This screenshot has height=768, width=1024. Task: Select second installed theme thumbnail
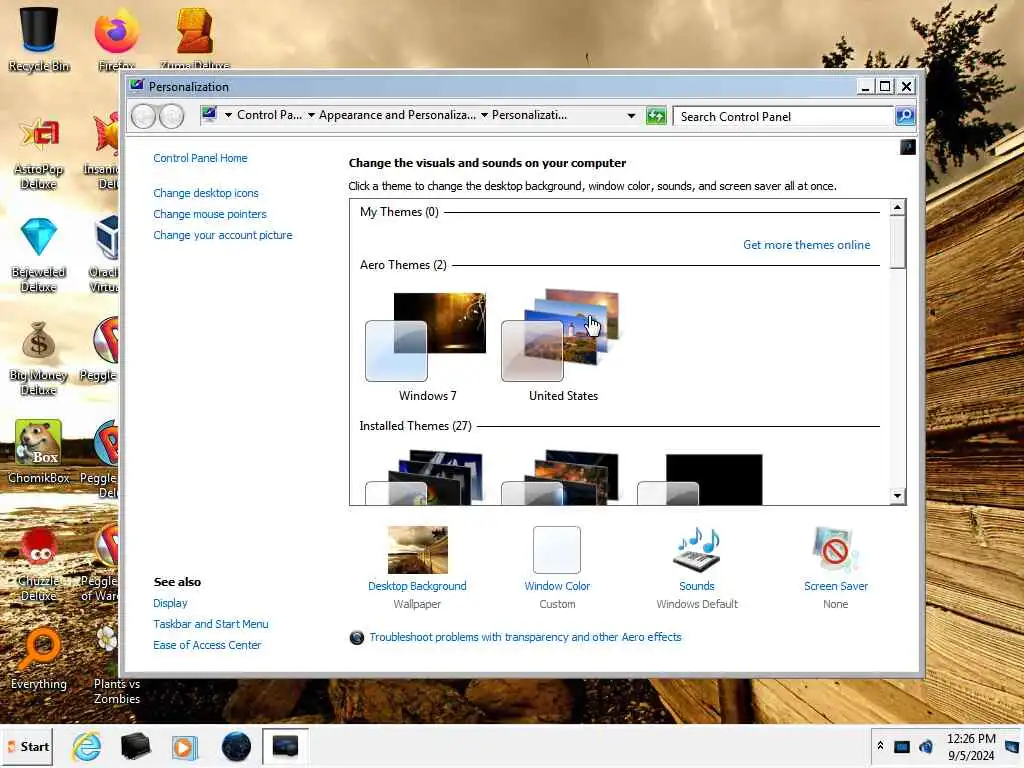(560, 477)
